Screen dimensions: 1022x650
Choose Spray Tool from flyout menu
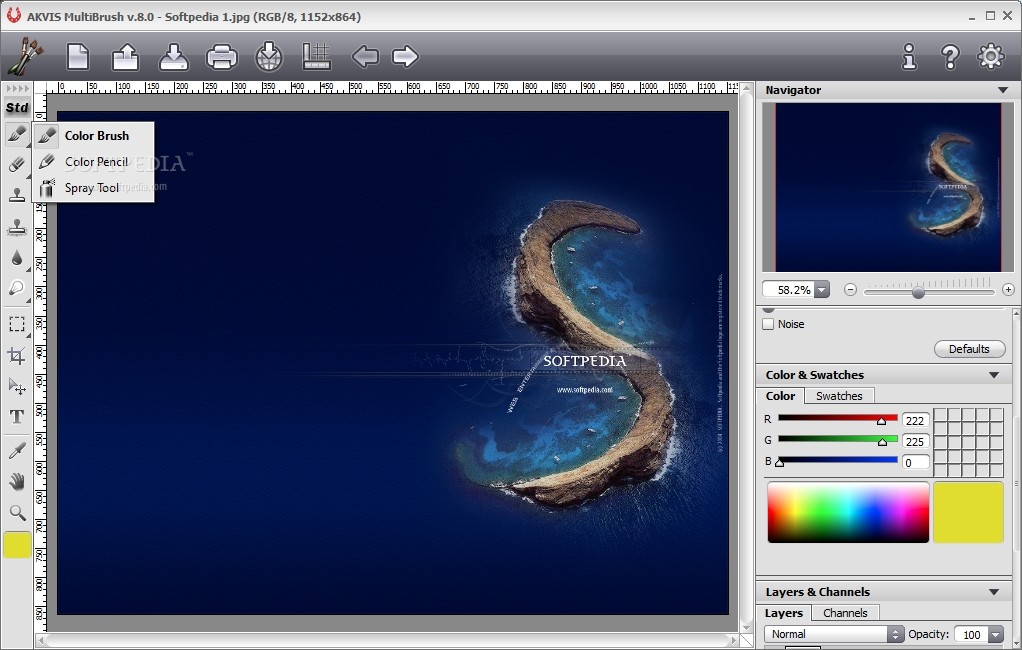pos(93,188)
